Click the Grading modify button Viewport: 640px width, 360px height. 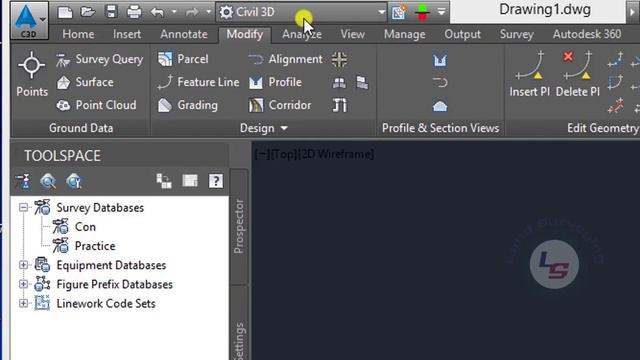click(x=188, y=105)
